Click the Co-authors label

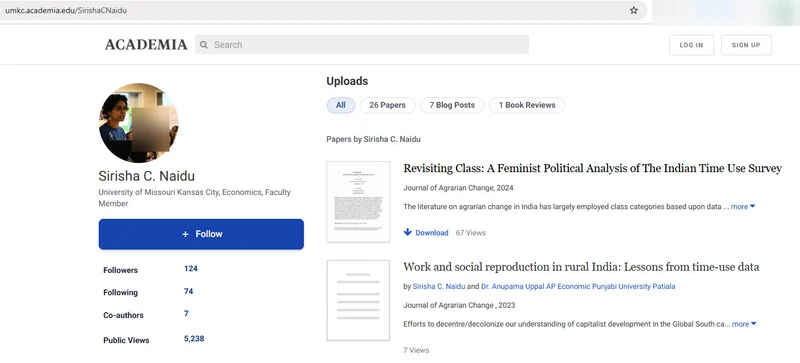click(123, 315)
